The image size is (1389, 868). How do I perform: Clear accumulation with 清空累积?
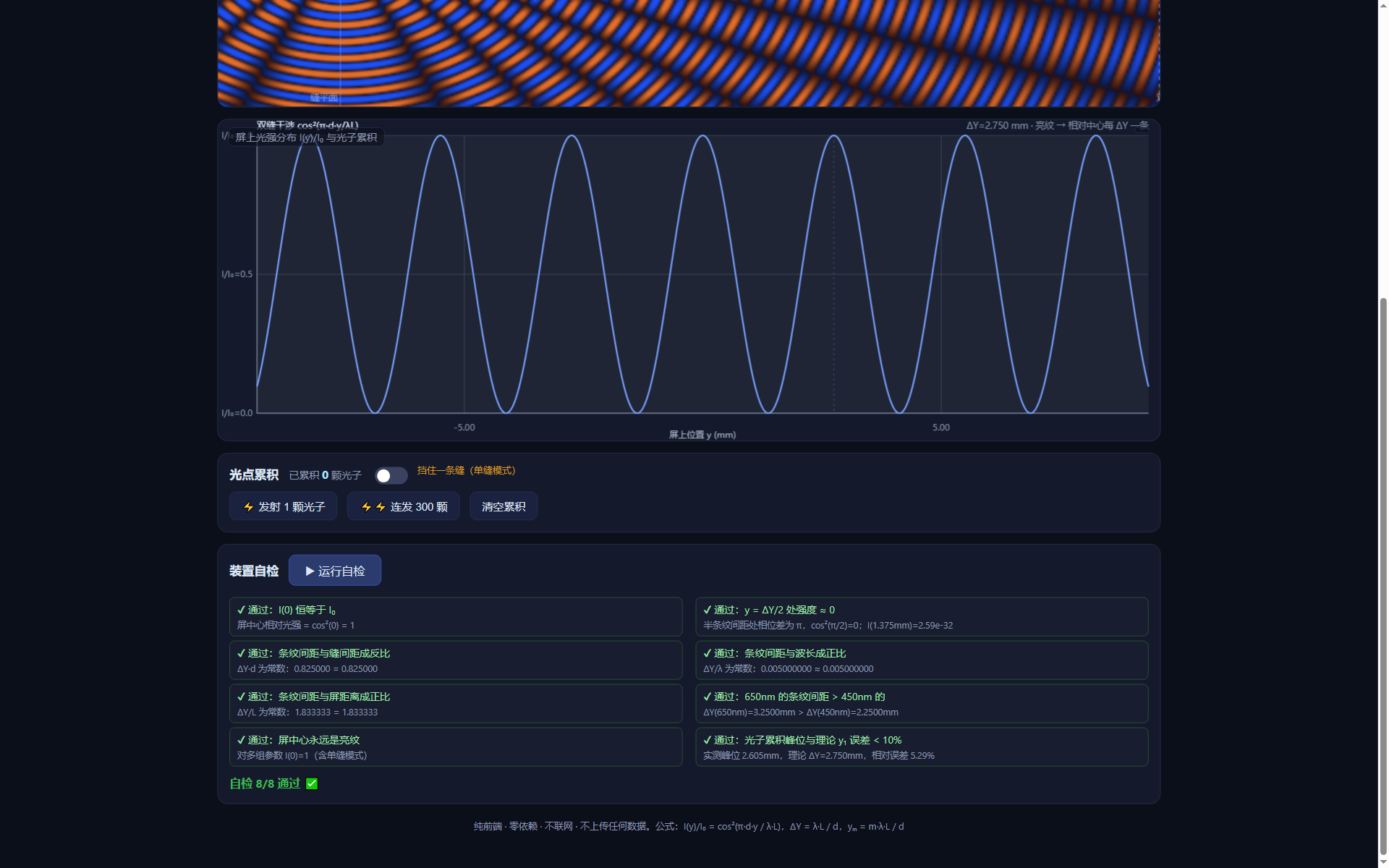coord(504,506)
